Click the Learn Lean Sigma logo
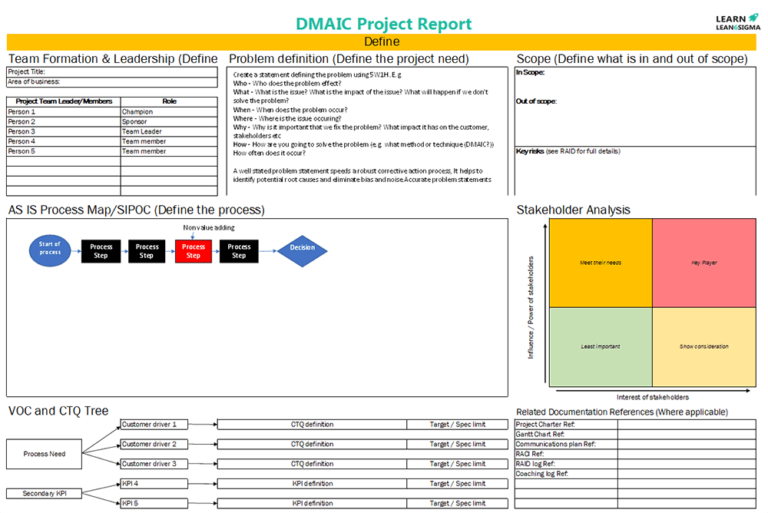This screenshot has height=513, width=768. tap(737, 22)
